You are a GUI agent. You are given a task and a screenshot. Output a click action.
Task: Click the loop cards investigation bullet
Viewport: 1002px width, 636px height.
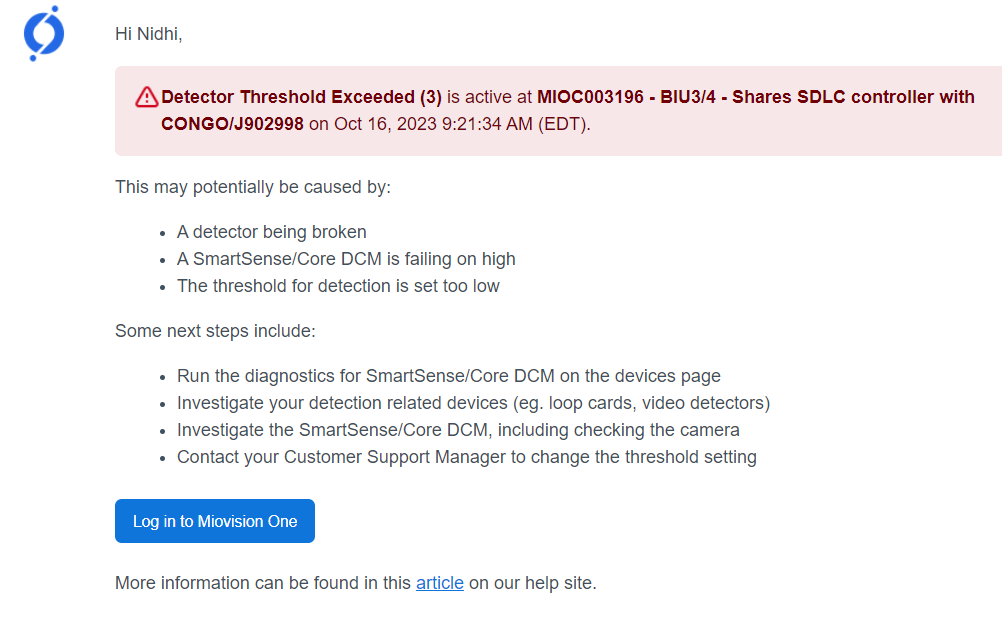click(x=471, y=403)
